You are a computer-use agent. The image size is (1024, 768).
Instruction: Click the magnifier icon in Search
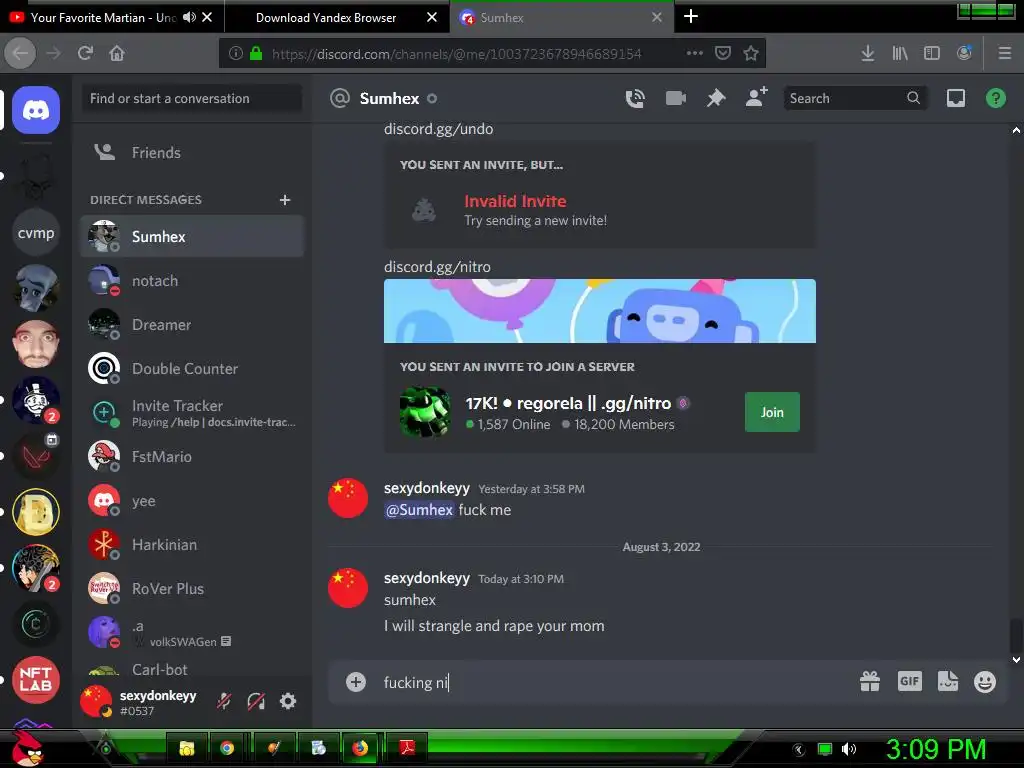coord(913,98)
